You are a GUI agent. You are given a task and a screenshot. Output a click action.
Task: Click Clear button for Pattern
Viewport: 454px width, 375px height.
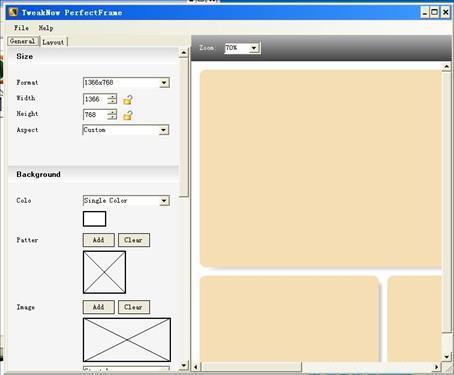point(134,240)
